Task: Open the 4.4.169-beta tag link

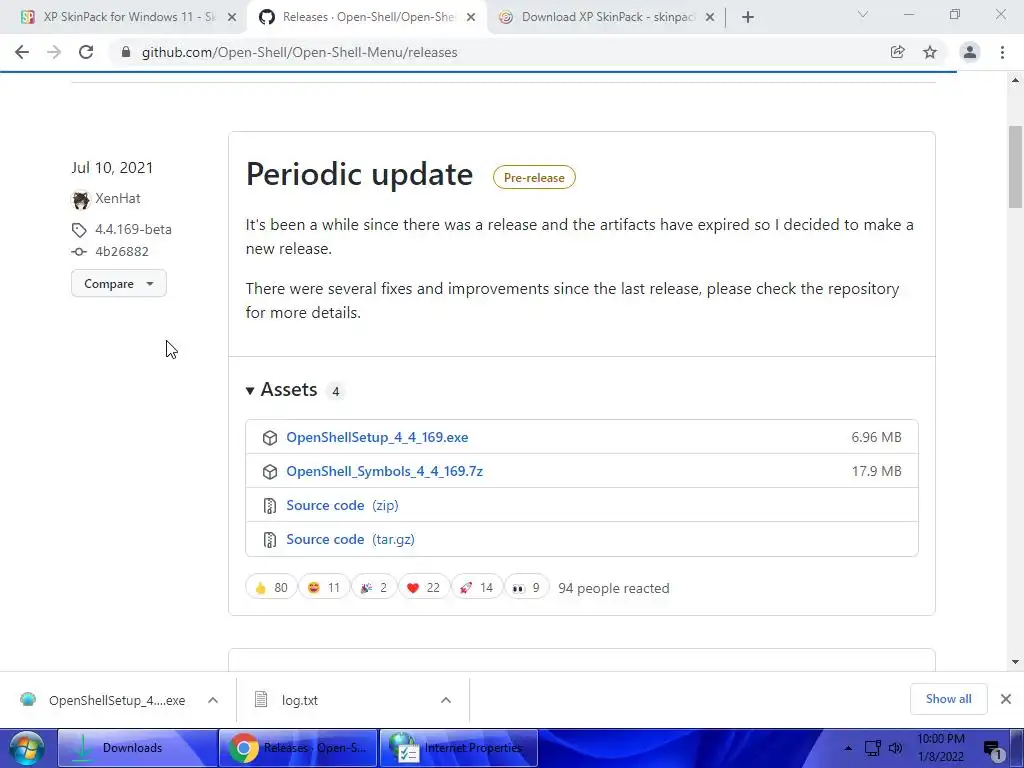Action: [x=133, y=229]
